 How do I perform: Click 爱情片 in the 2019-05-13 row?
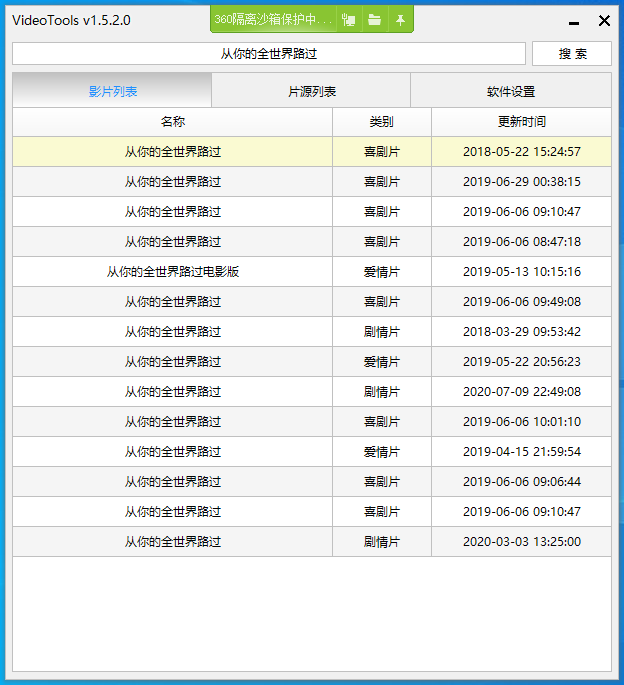(x=381, y=272)
